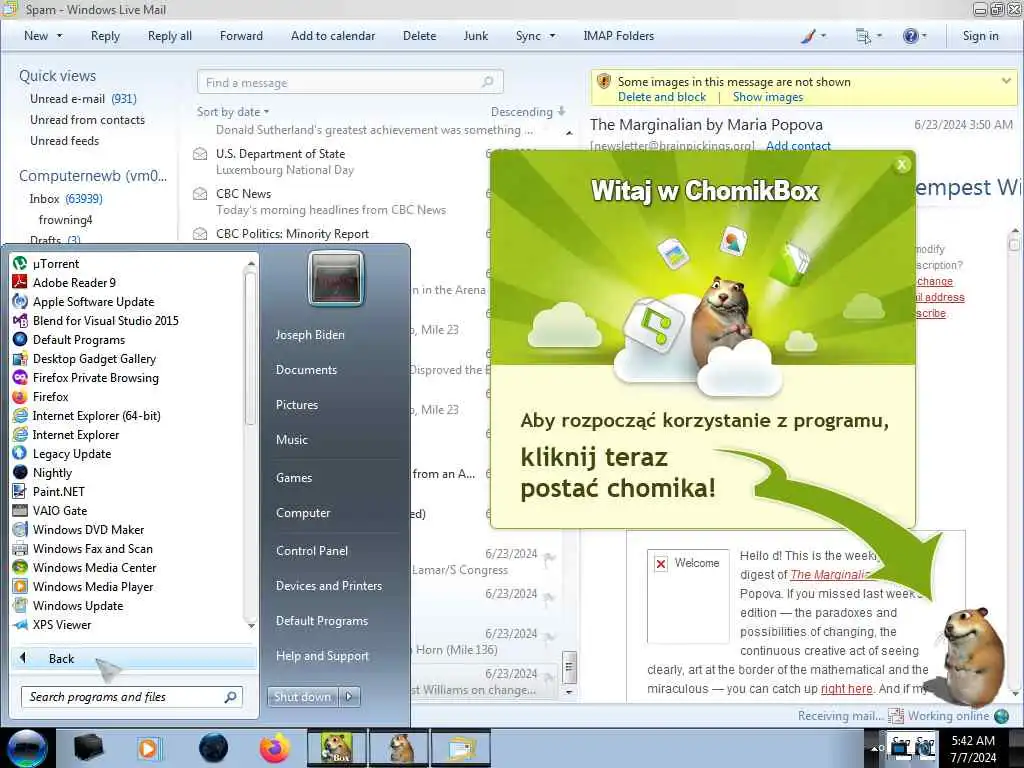Open Apple Software Update entry
The height and width of the screenshot is (768, 1024).
(x=93, y=302)
